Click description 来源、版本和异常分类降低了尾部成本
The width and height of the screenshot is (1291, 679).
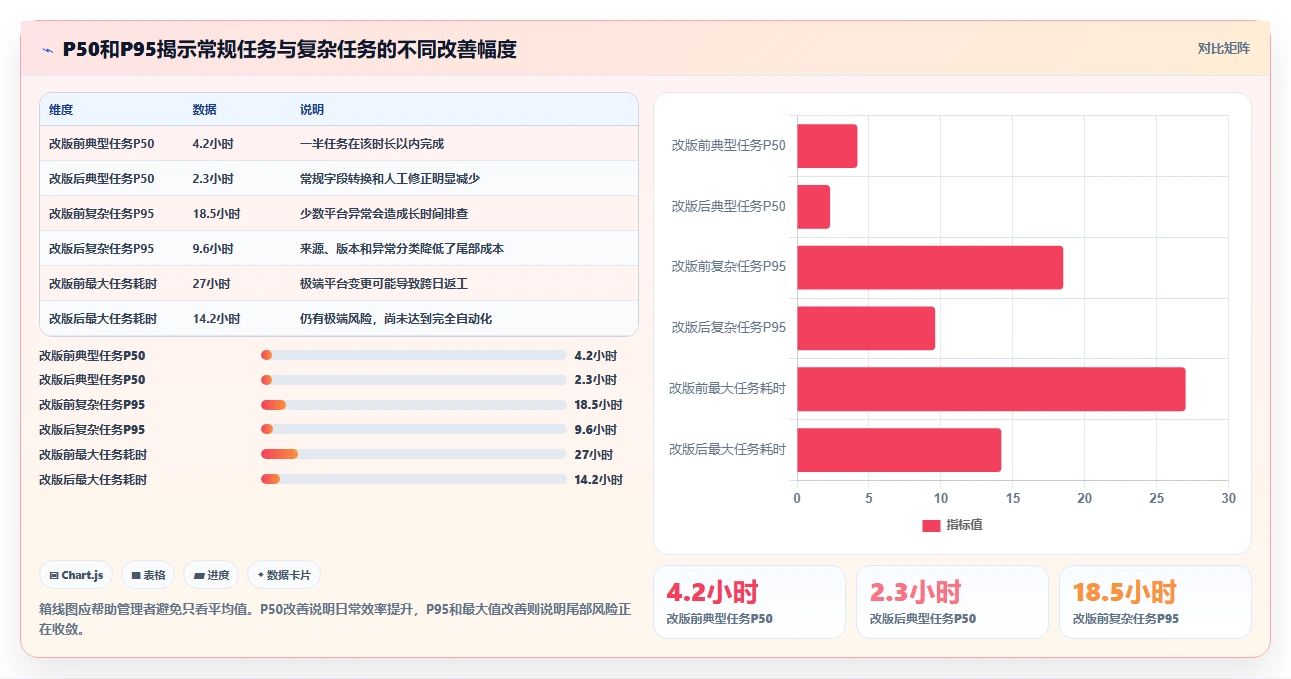tap(402, 249)
